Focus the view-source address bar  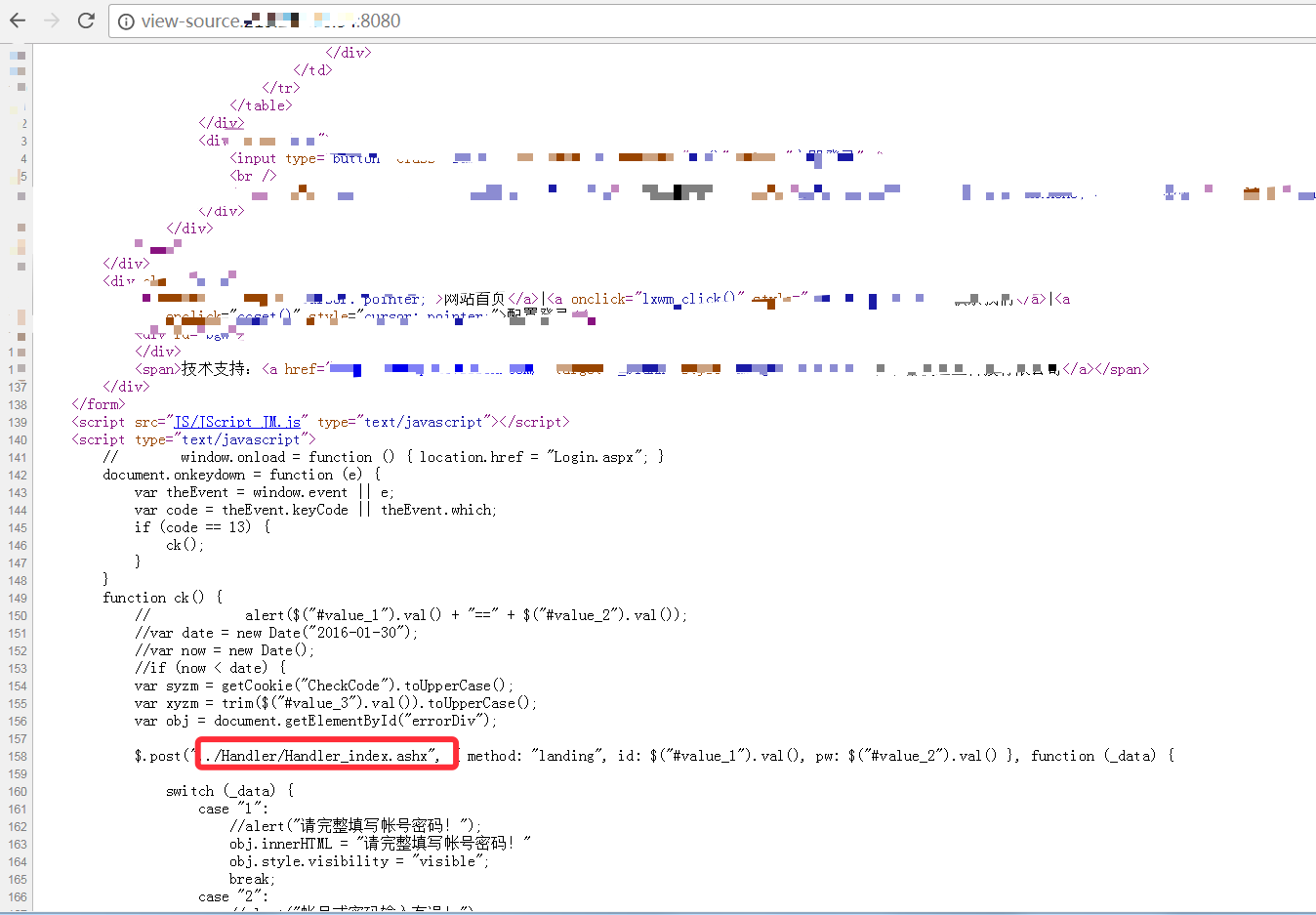coord(713,21)
